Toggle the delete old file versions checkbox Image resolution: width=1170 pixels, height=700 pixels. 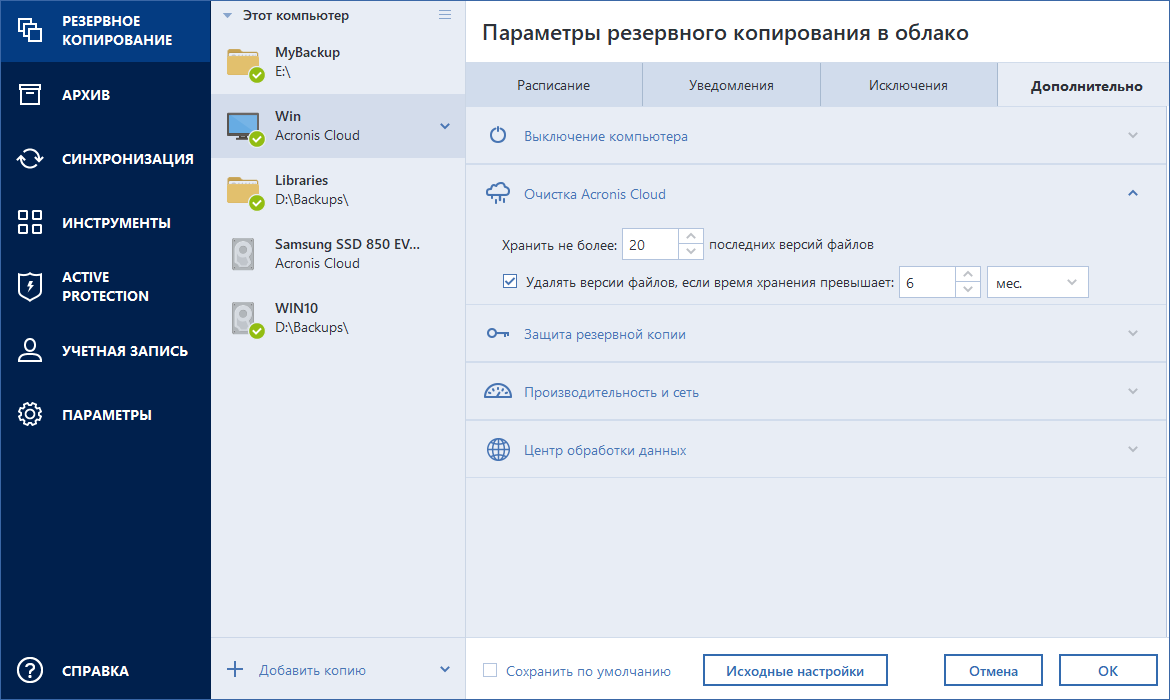pyautogui.click(x=510, y=282)
